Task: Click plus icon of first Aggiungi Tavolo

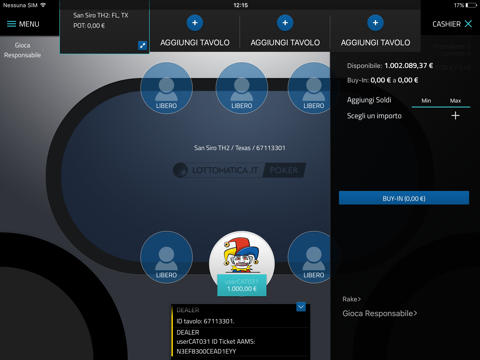Action: pos(195,23)
